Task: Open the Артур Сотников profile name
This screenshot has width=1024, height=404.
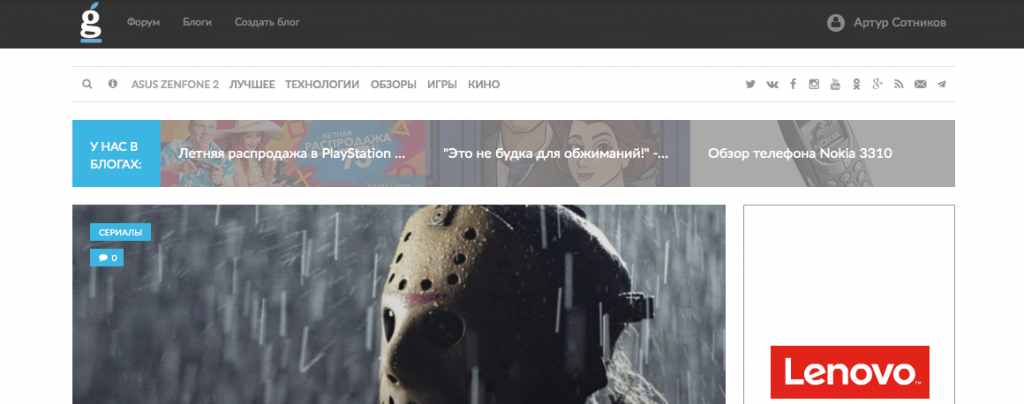Action: click(x=900, y=23)
